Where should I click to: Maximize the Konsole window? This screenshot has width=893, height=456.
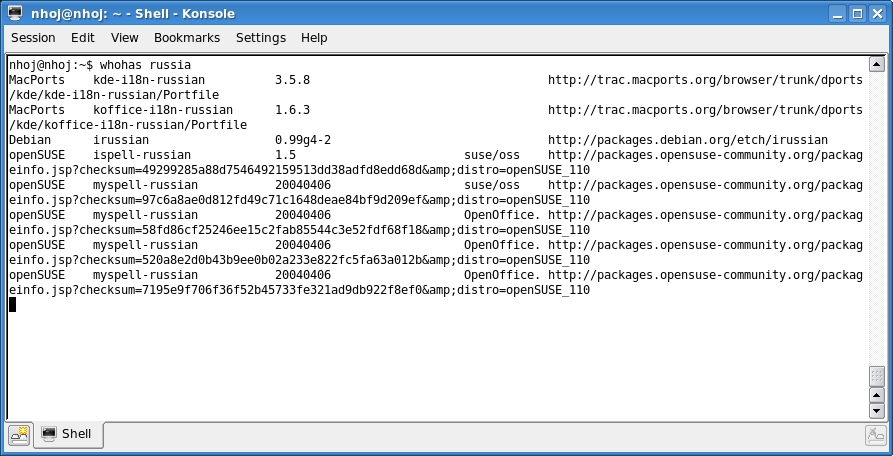pos(858,14)
